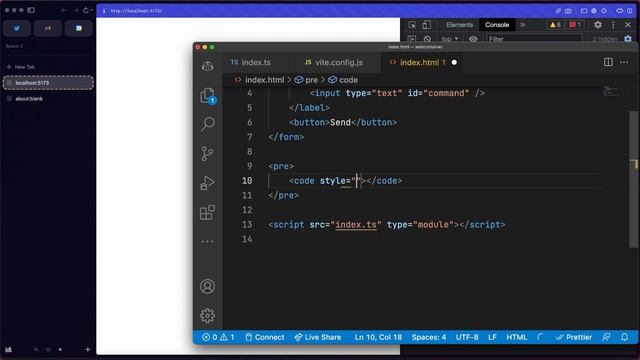640x360 pixels.
Task: Open console settings blue gear
Action: tap(628, 38)
